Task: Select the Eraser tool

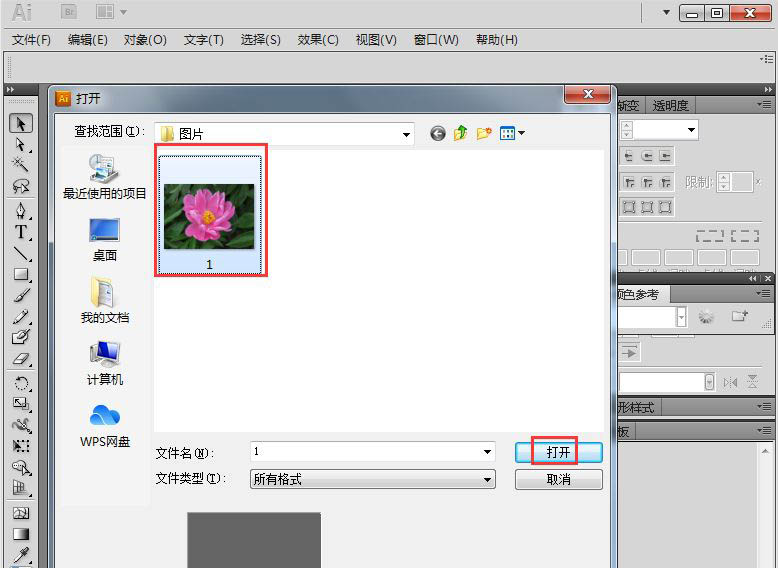Action: point(21,358)
